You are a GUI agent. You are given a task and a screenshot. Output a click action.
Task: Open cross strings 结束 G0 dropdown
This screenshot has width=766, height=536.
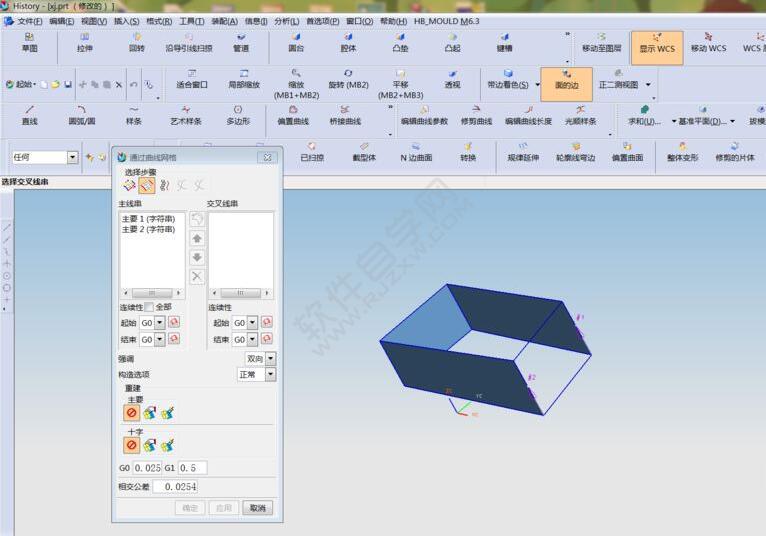(x=252, y=339)
